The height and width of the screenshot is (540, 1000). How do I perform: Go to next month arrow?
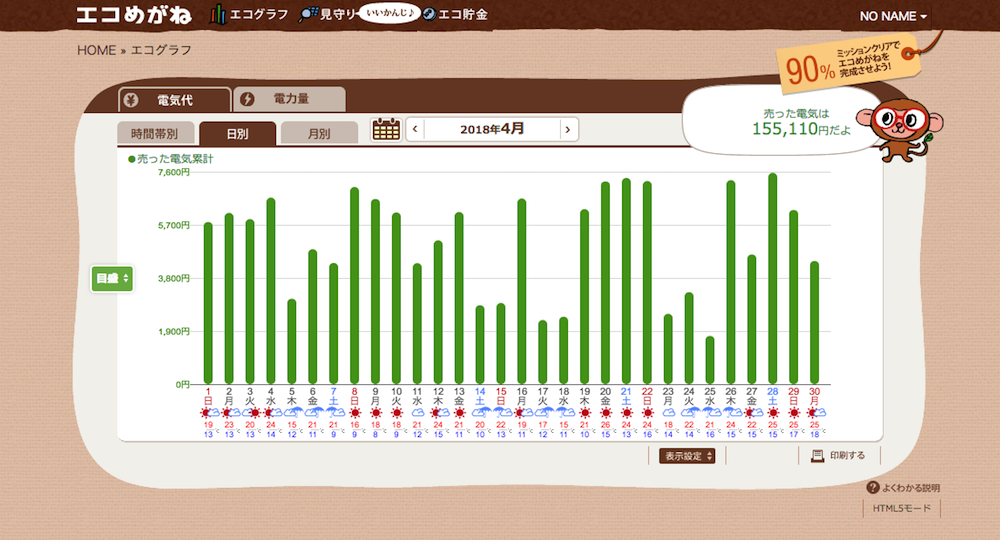567,129
